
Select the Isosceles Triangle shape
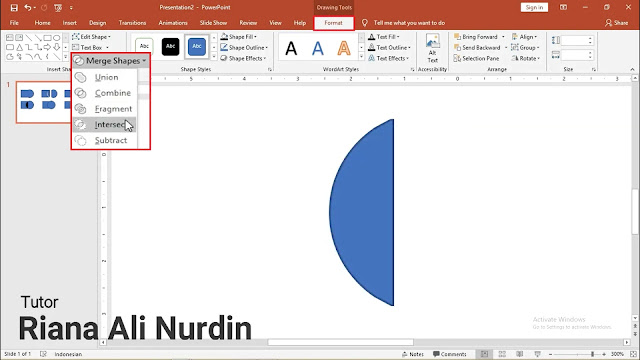pyautogui.click(x=19, y=47)
